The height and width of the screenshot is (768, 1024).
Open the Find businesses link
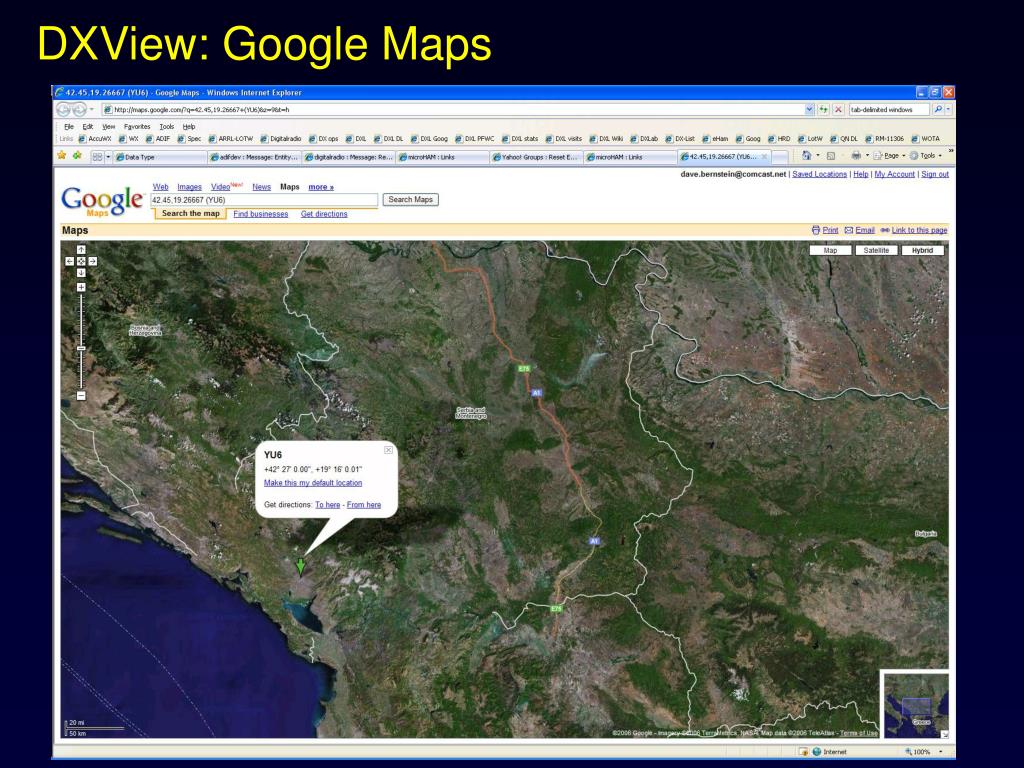point(261,214)
